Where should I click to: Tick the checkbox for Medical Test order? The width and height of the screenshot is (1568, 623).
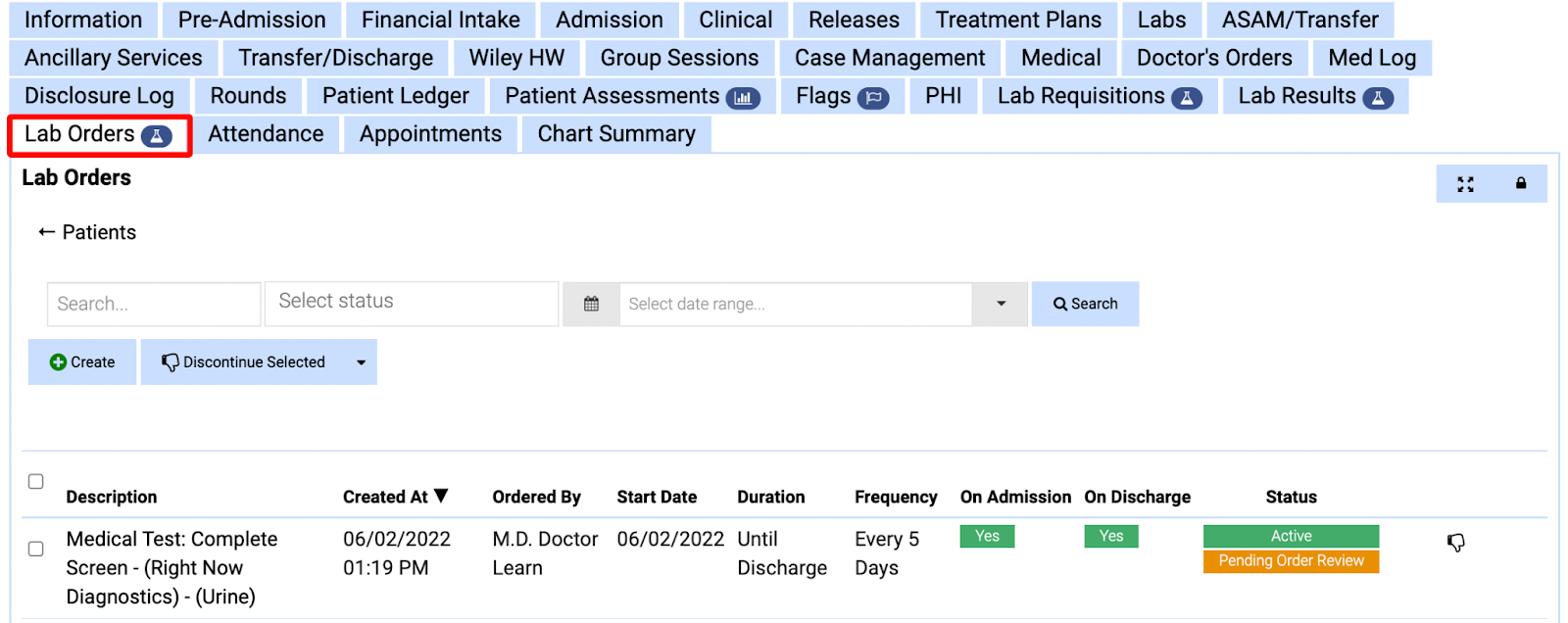coord(36,549)
